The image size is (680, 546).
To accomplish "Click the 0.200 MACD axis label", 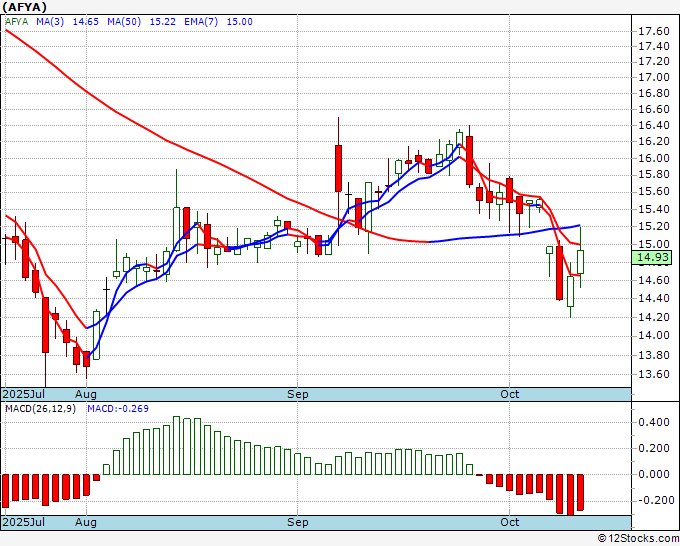I will [x=654, y=448].
